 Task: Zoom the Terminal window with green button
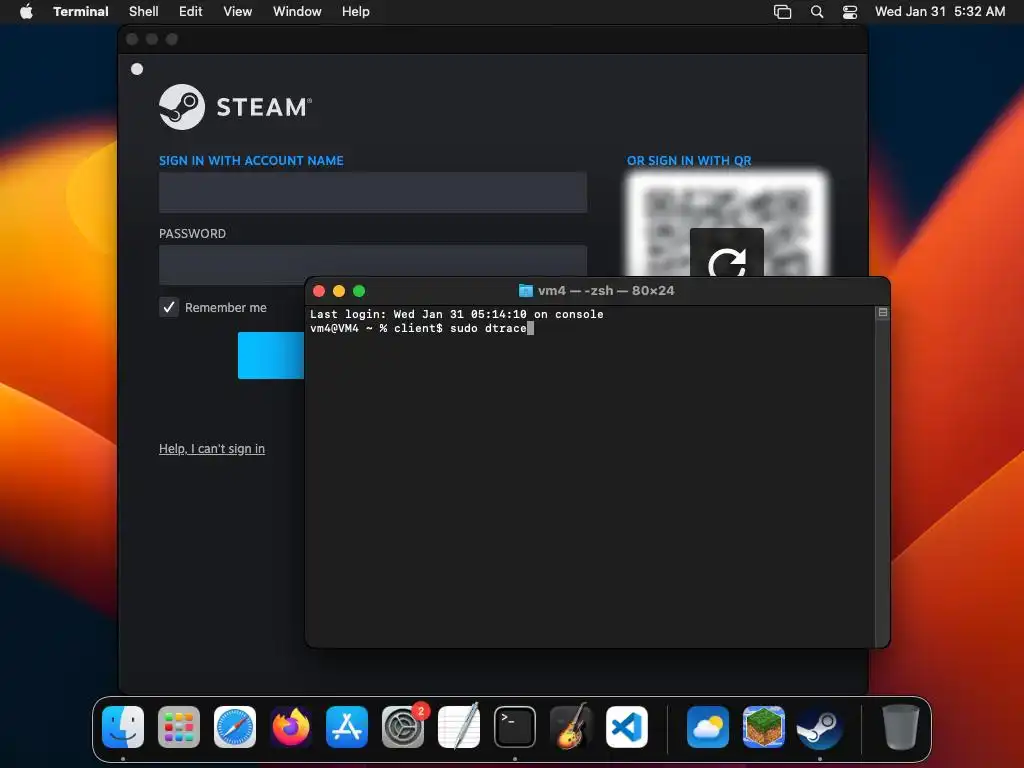pyautogui.click(x=359, y=291)
